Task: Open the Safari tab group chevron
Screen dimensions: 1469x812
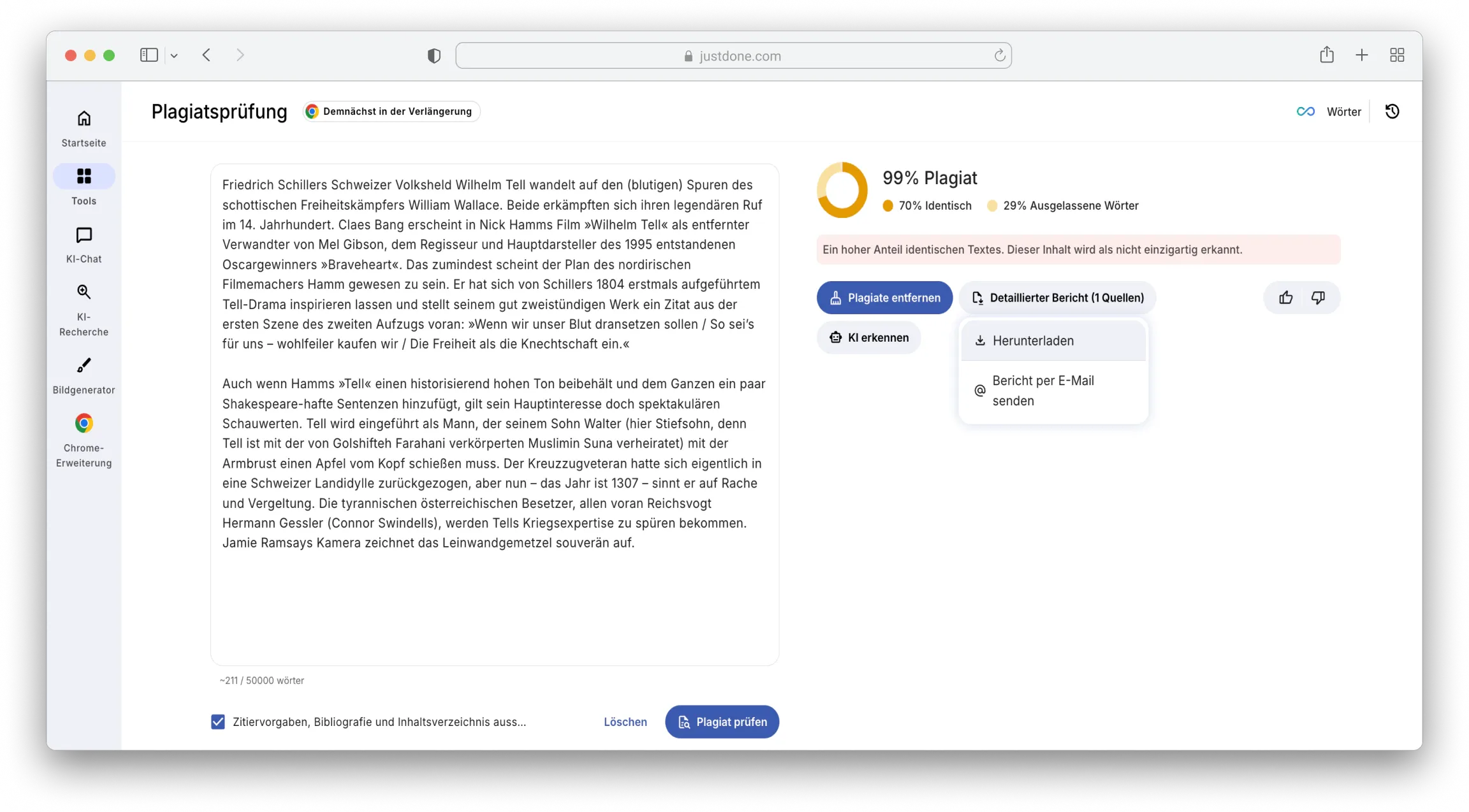Action: click(175, 55)
